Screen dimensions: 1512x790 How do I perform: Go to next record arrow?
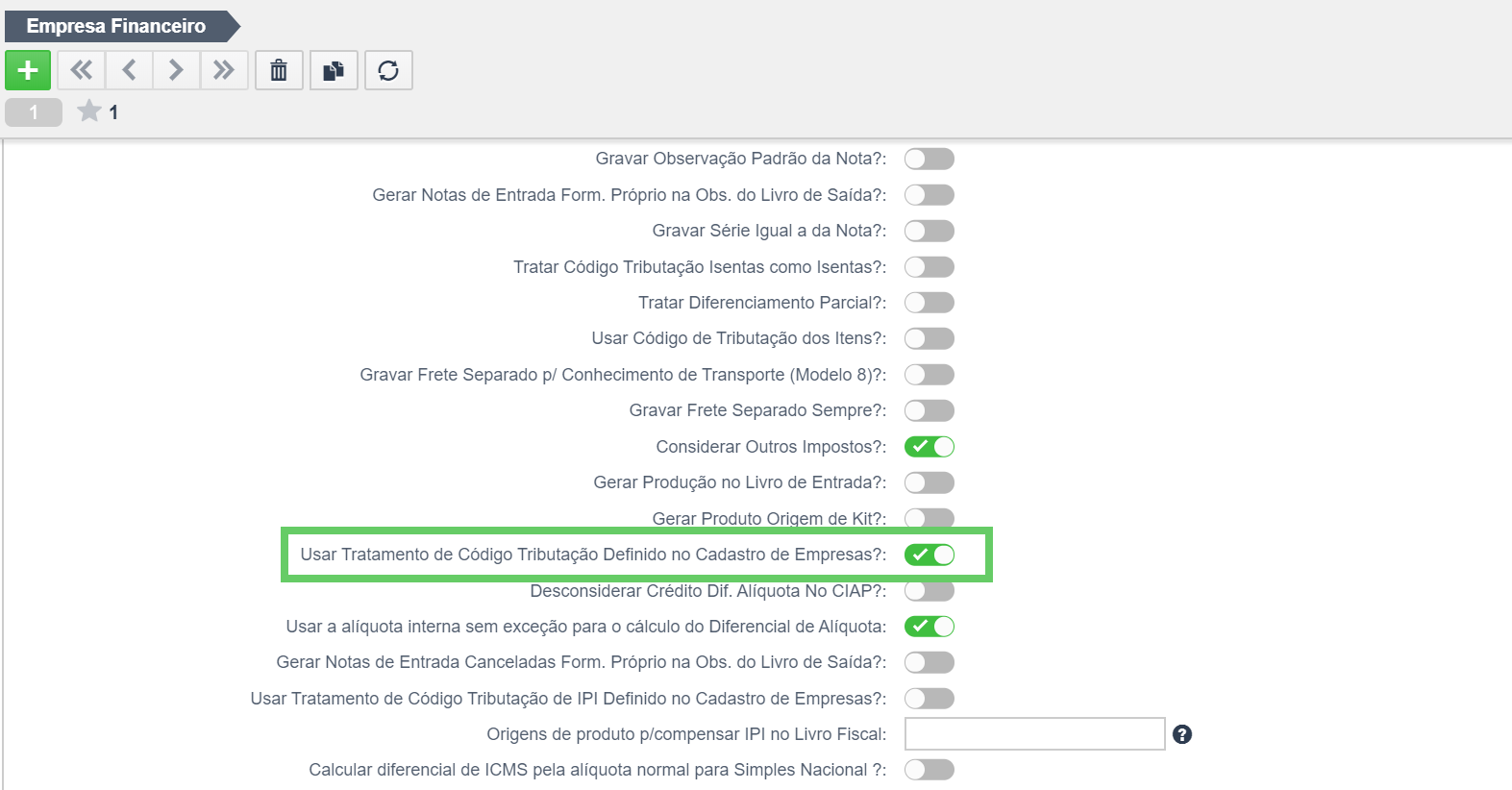[176, 70]
